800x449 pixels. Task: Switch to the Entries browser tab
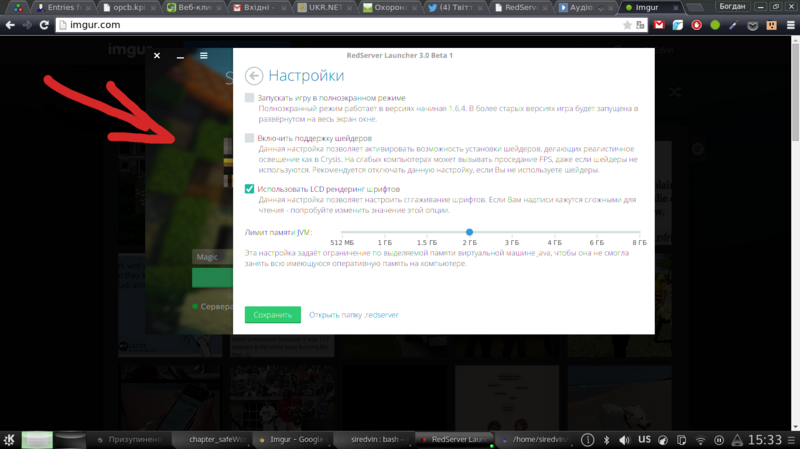63,8
